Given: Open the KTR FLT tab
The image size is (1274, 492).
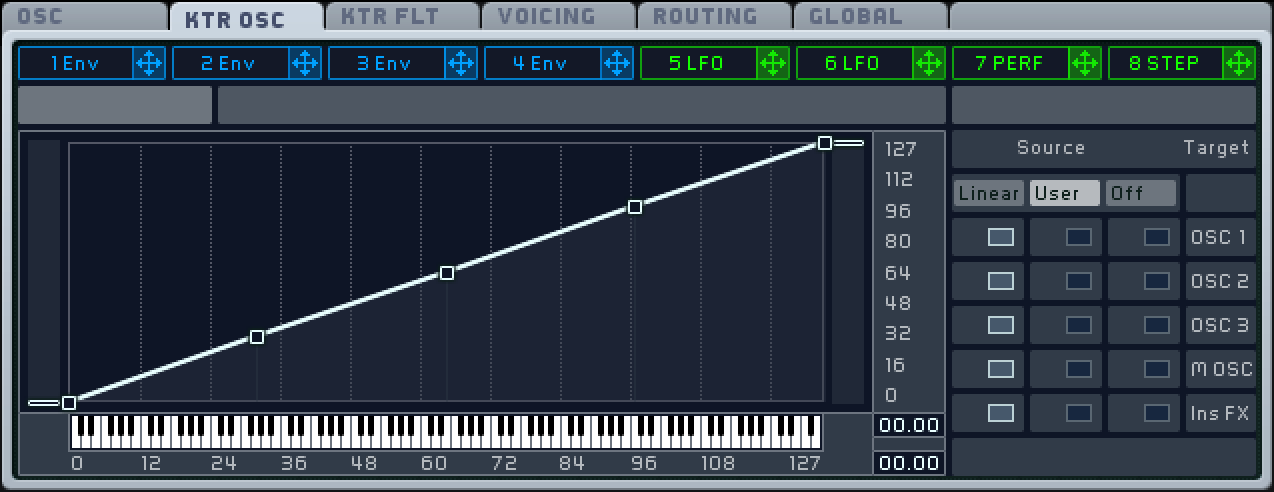Looking at the screenshot, I should 402,16.
